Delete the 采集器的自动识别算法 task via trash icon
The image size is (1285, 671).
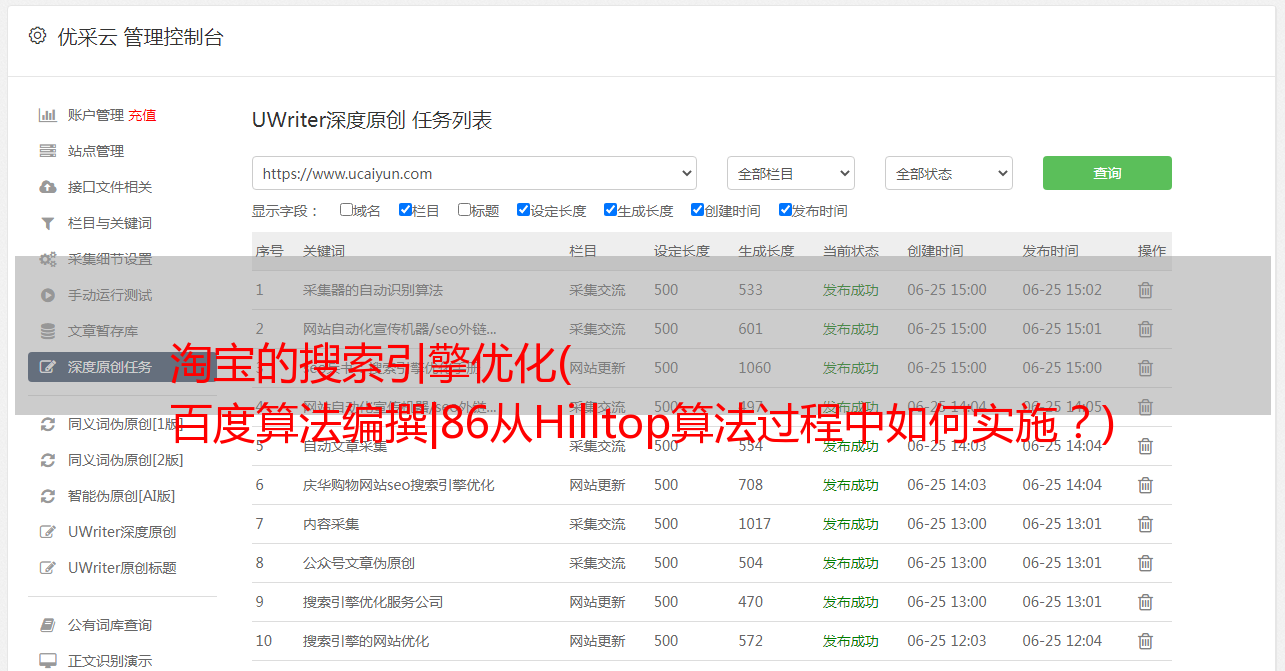coord(1145,290)
